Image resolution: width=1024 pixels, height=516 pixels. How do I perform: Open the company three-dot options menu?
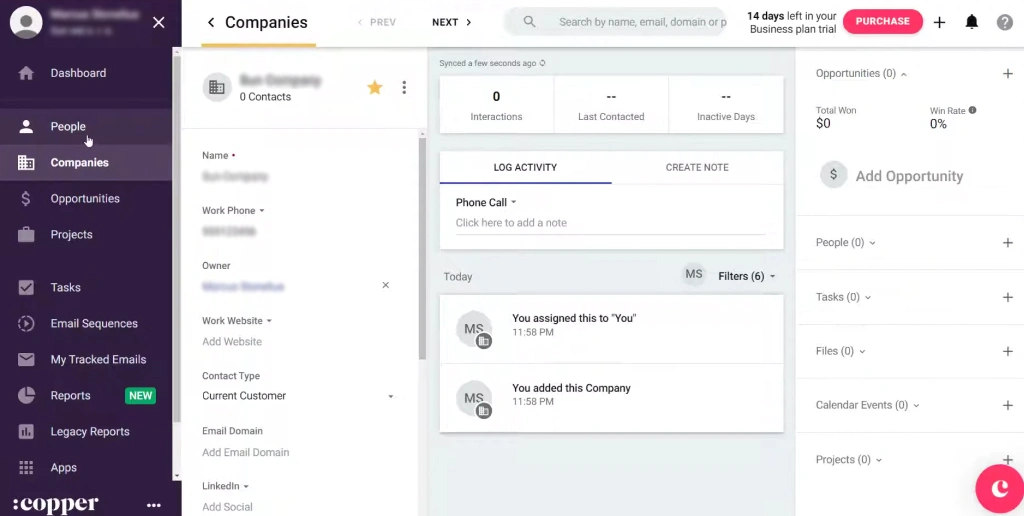[x=404, y=88]
